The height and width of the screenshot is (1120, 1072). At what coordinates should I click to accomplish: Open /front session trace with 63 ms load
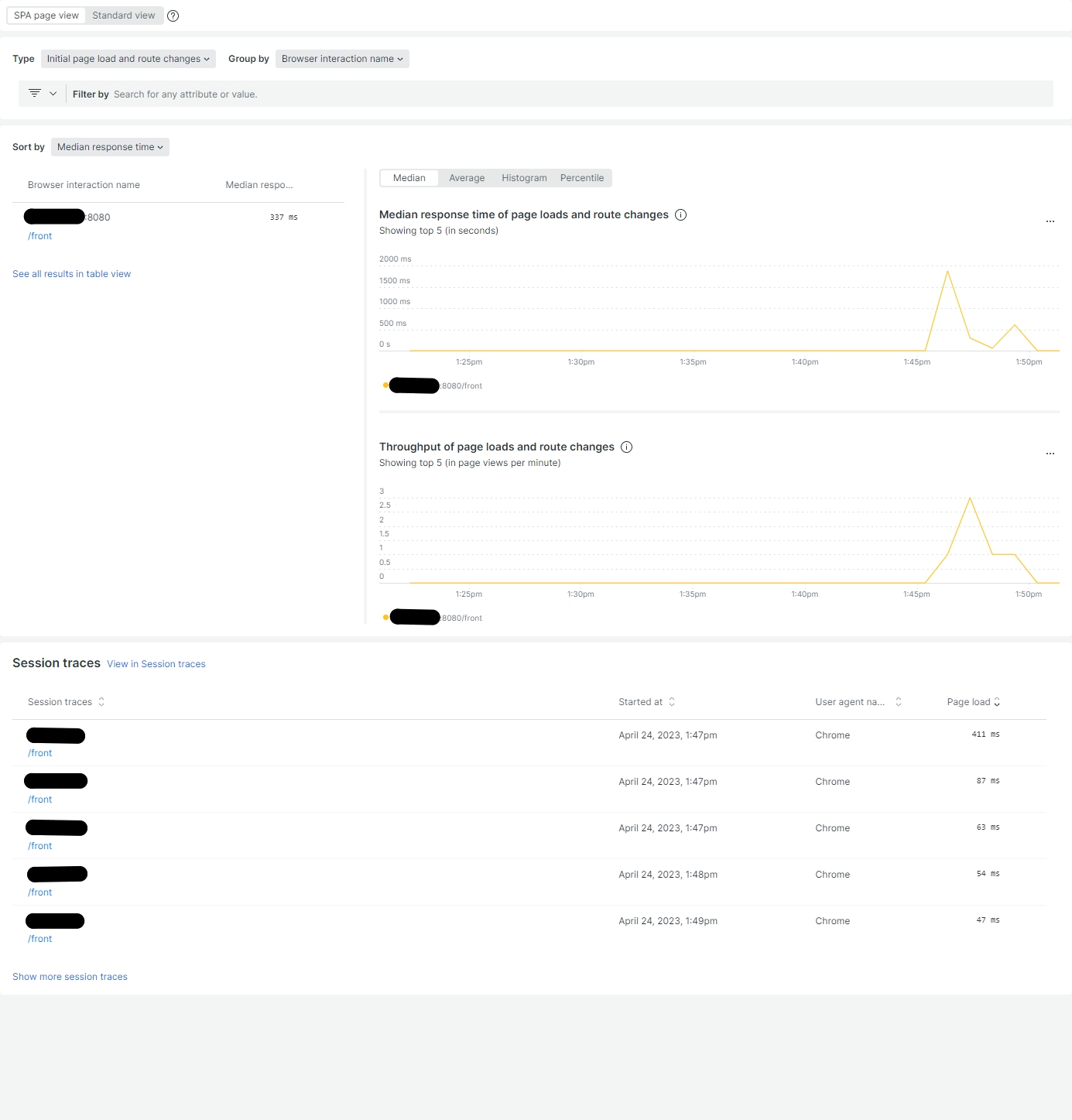(x=40, y=846)
